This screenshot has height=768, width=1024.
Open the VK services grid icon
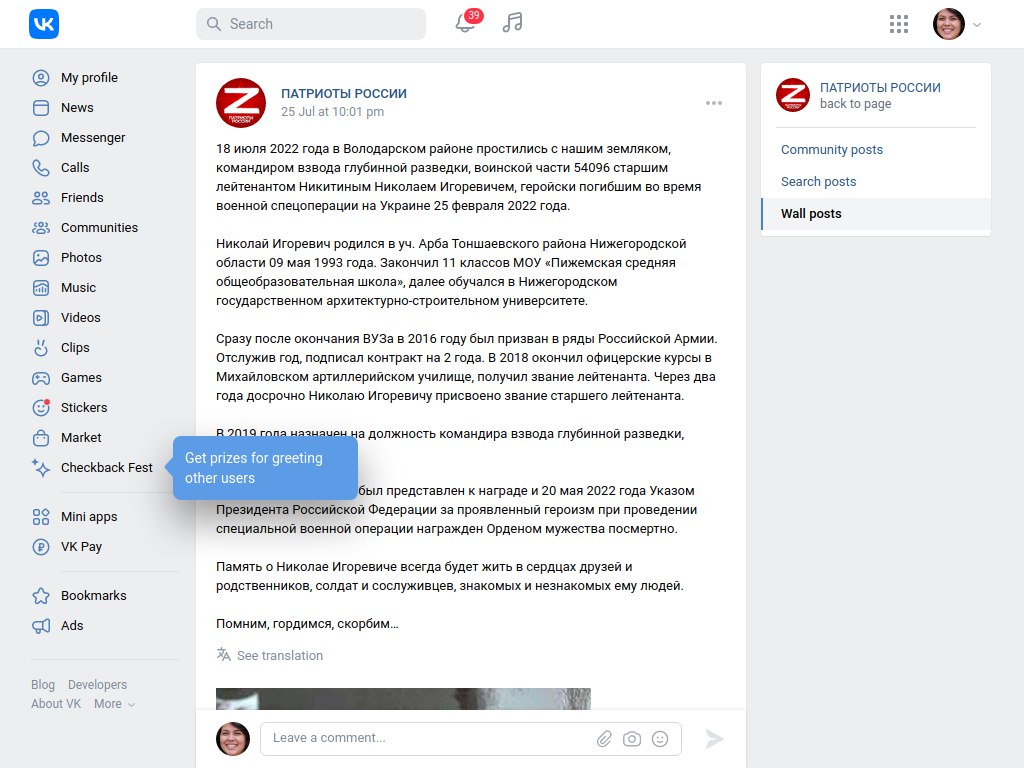(x=899, y=24)
